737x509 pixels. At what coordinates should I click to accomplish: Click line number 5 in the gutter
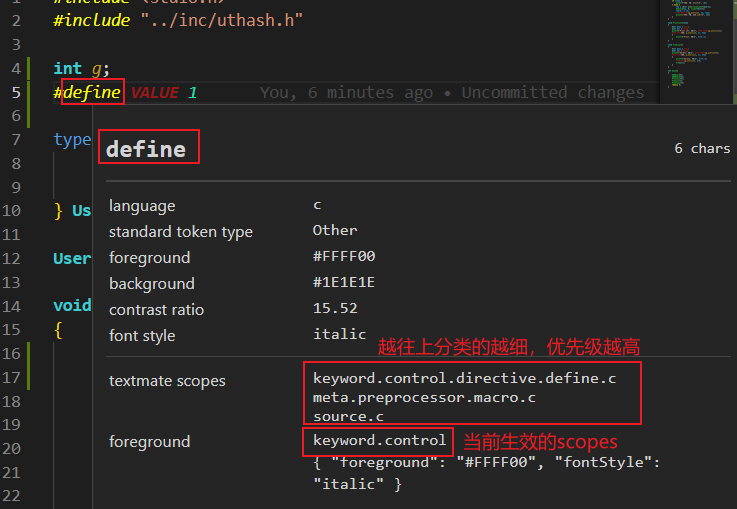[16, 93]
